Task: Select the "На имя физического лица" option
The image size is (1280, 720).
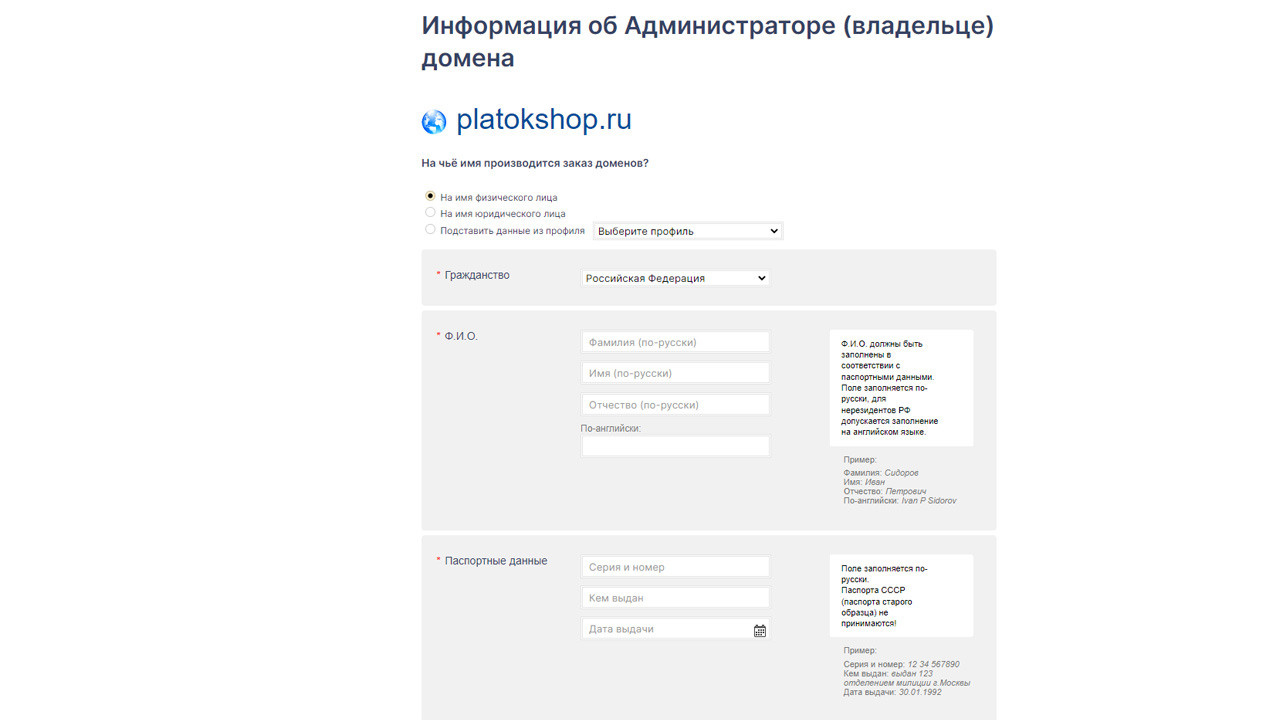Action: (430, 196)
